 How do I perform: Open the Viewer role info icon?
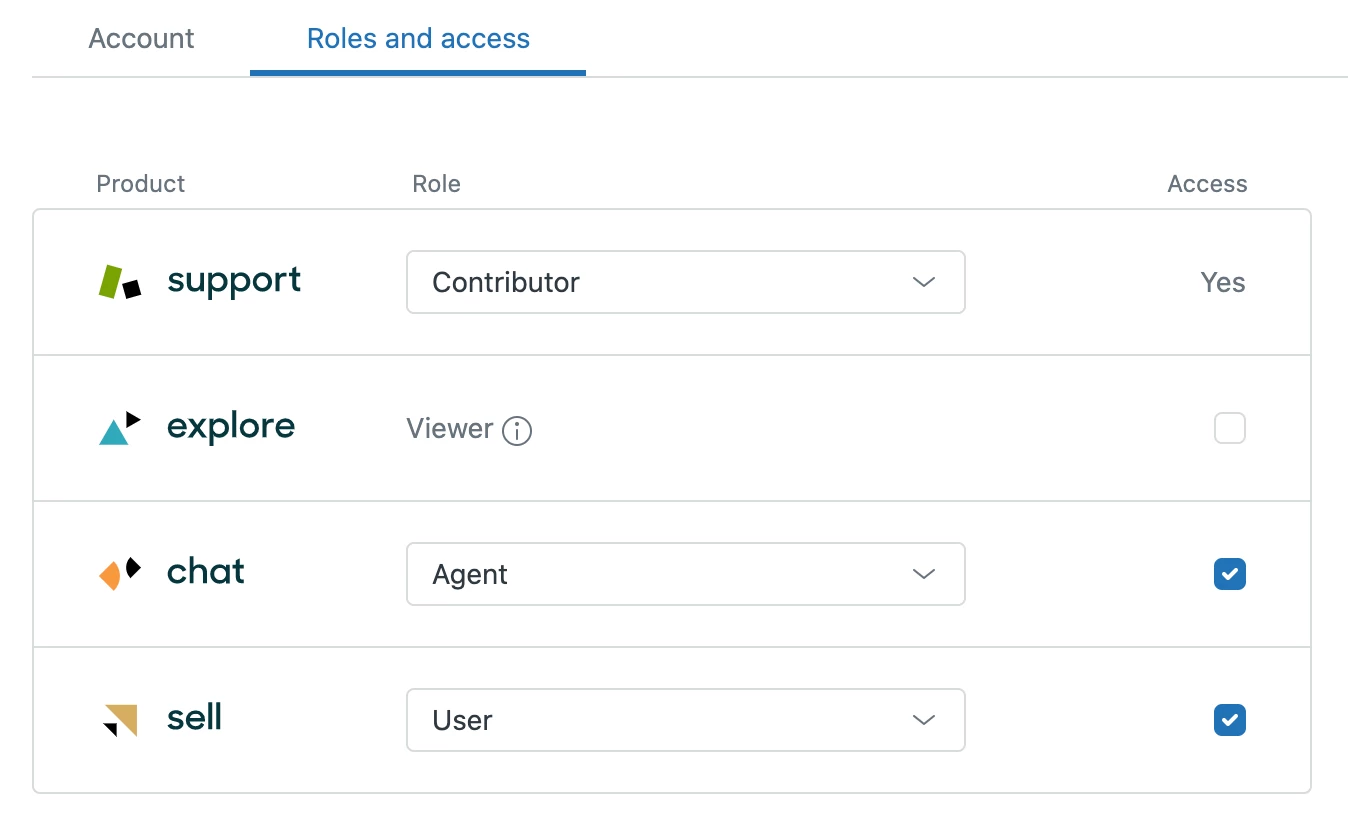[517, 431]
